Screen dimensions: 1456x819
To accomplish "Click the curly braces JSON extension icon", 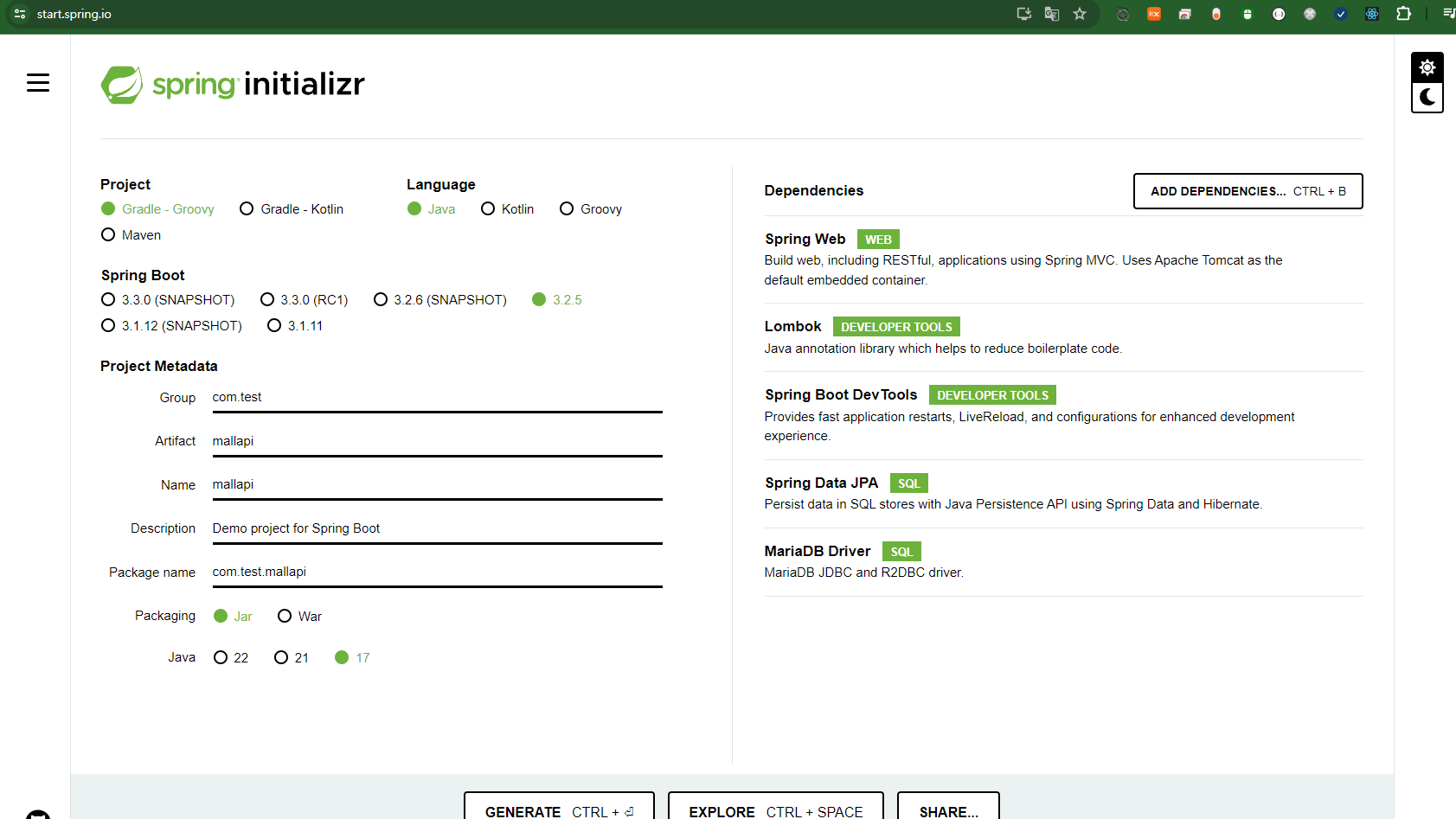I will 1279,14.
